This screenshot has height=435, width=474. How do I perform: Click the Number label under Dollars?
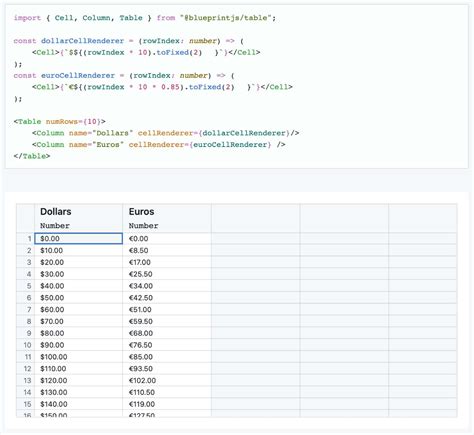[x=55, y=226]
